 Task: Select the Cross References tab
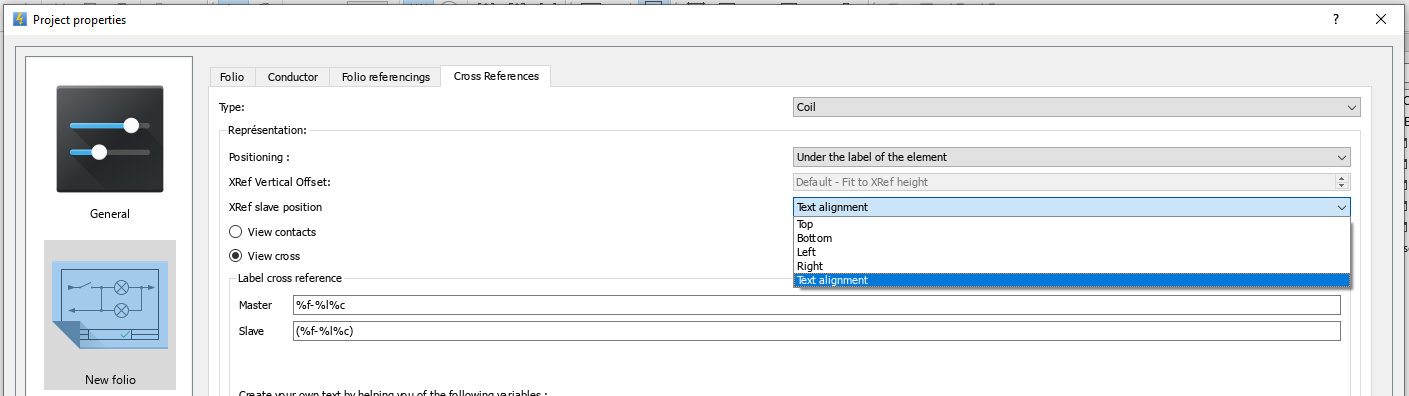point(496,76)
